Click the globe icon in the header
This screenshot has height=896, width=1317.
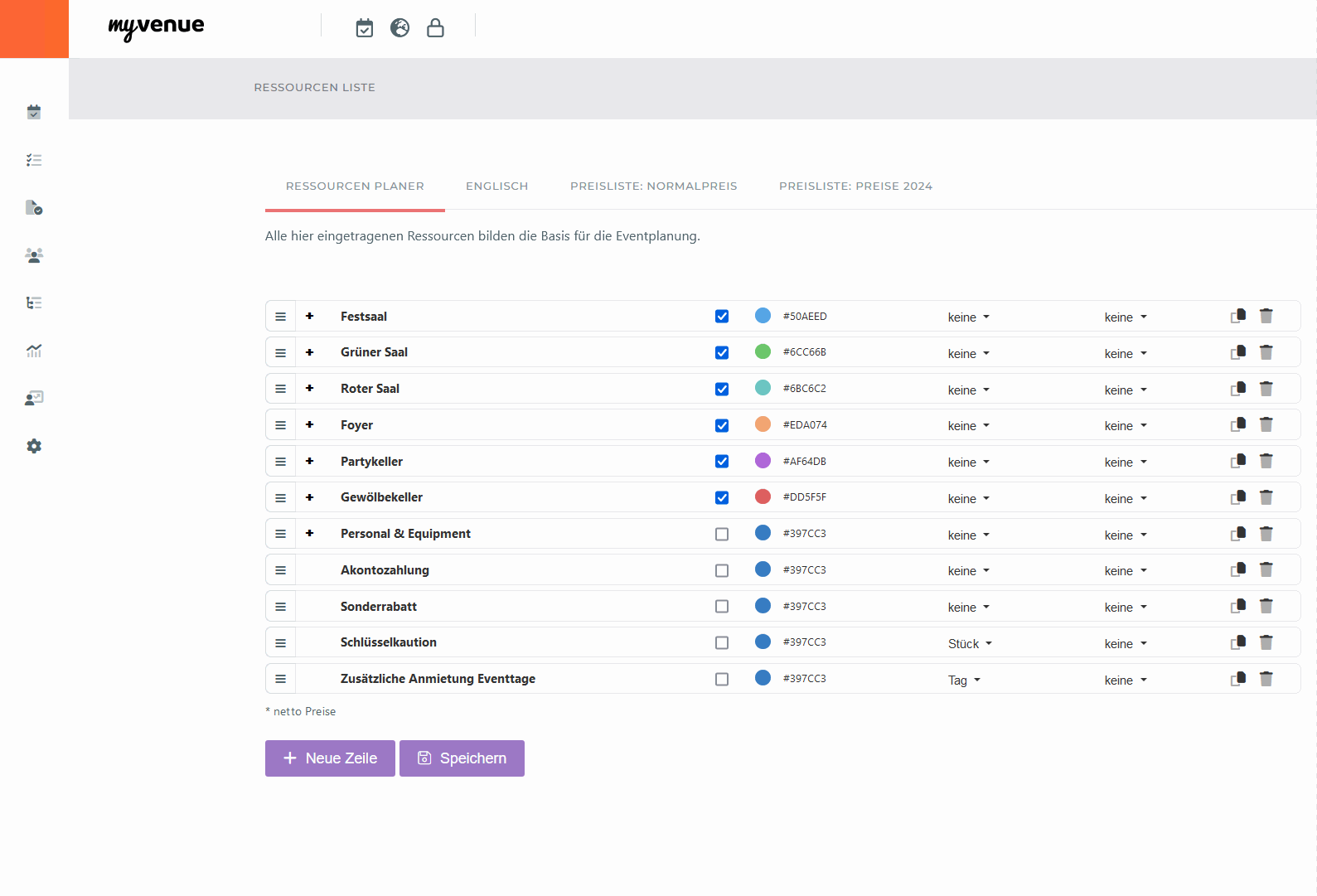click(399, 28)
